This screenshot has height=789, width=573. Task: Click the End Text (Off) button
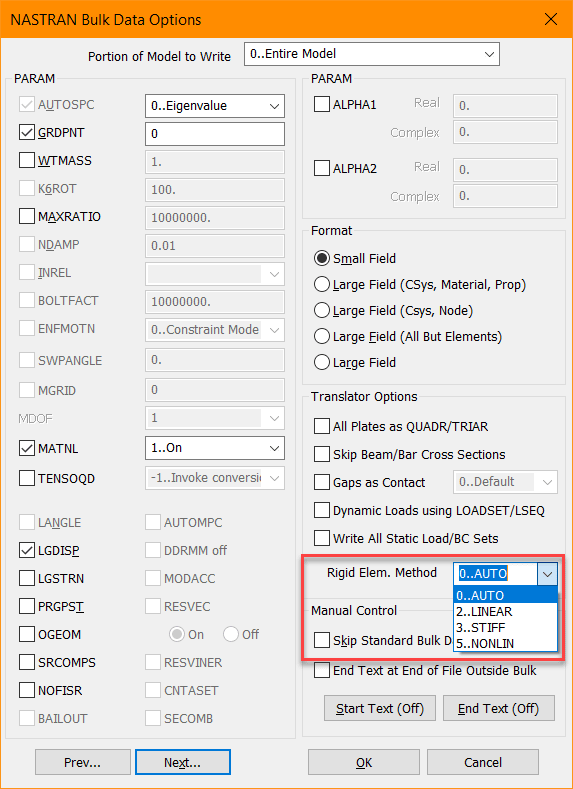tap(499, 708)
